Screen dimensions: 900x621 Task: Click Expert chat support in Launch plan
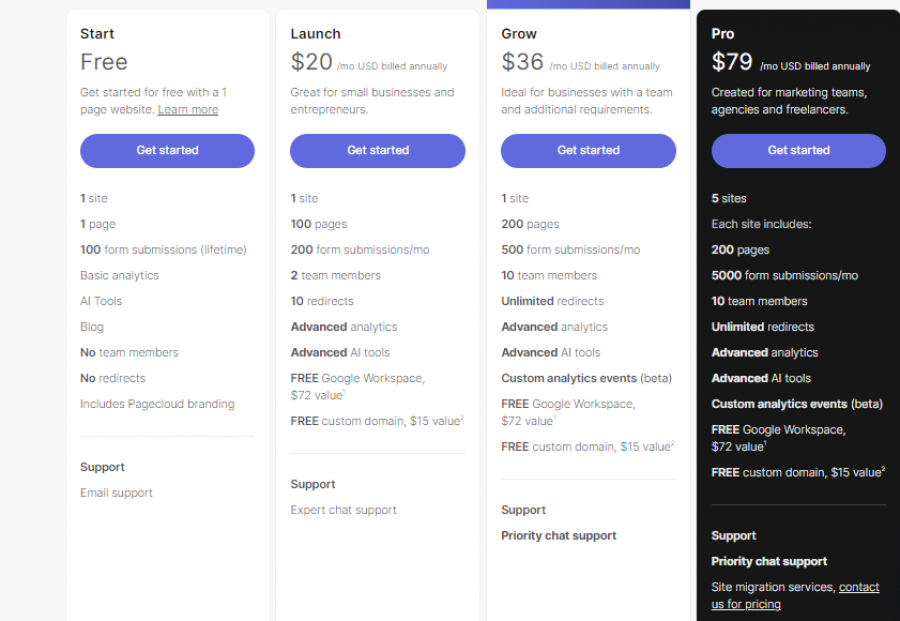tap(343, 510)
